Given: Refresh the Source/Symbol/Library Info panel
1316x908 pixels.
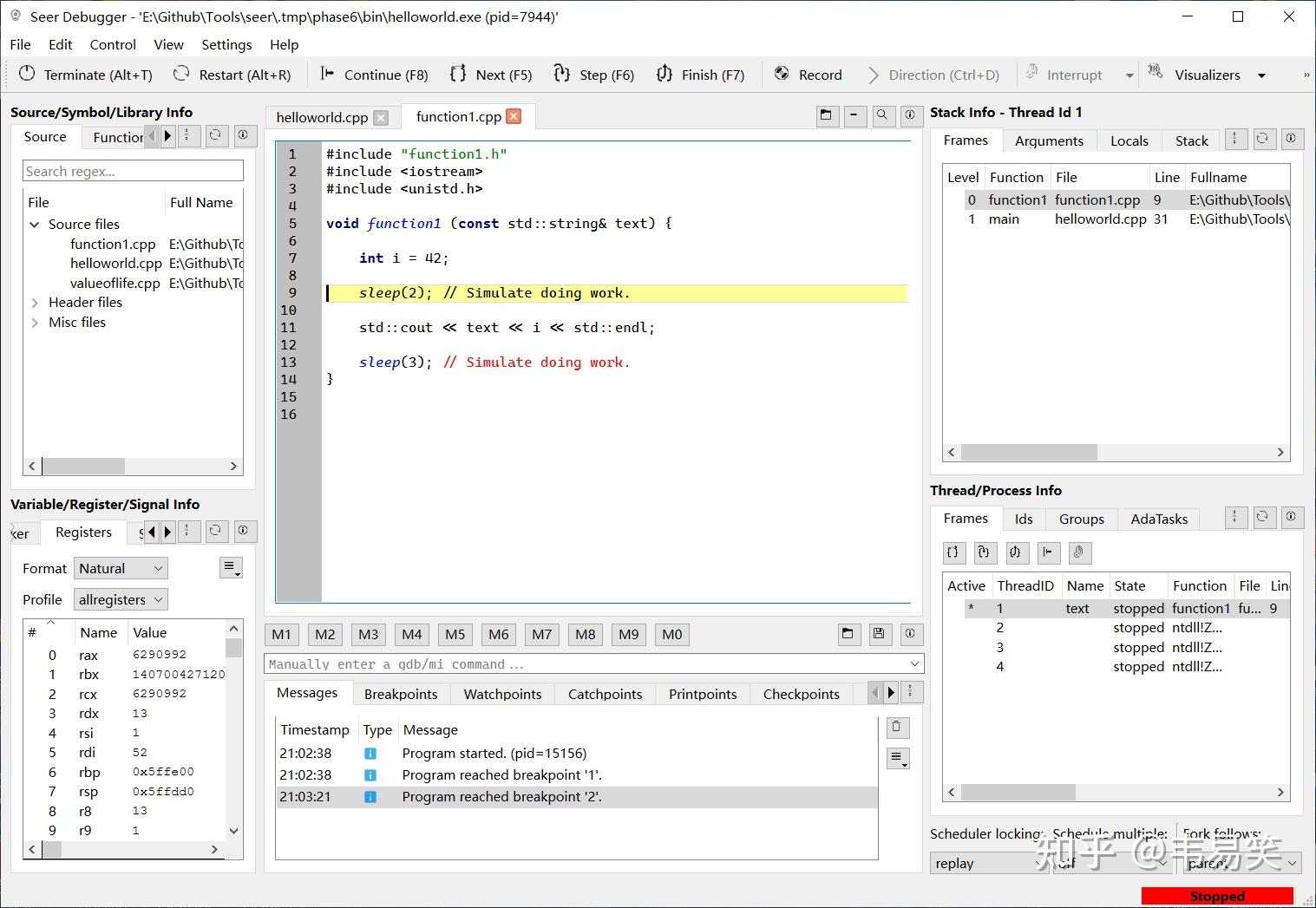Looking at the screenshot, I should [216, 135].
